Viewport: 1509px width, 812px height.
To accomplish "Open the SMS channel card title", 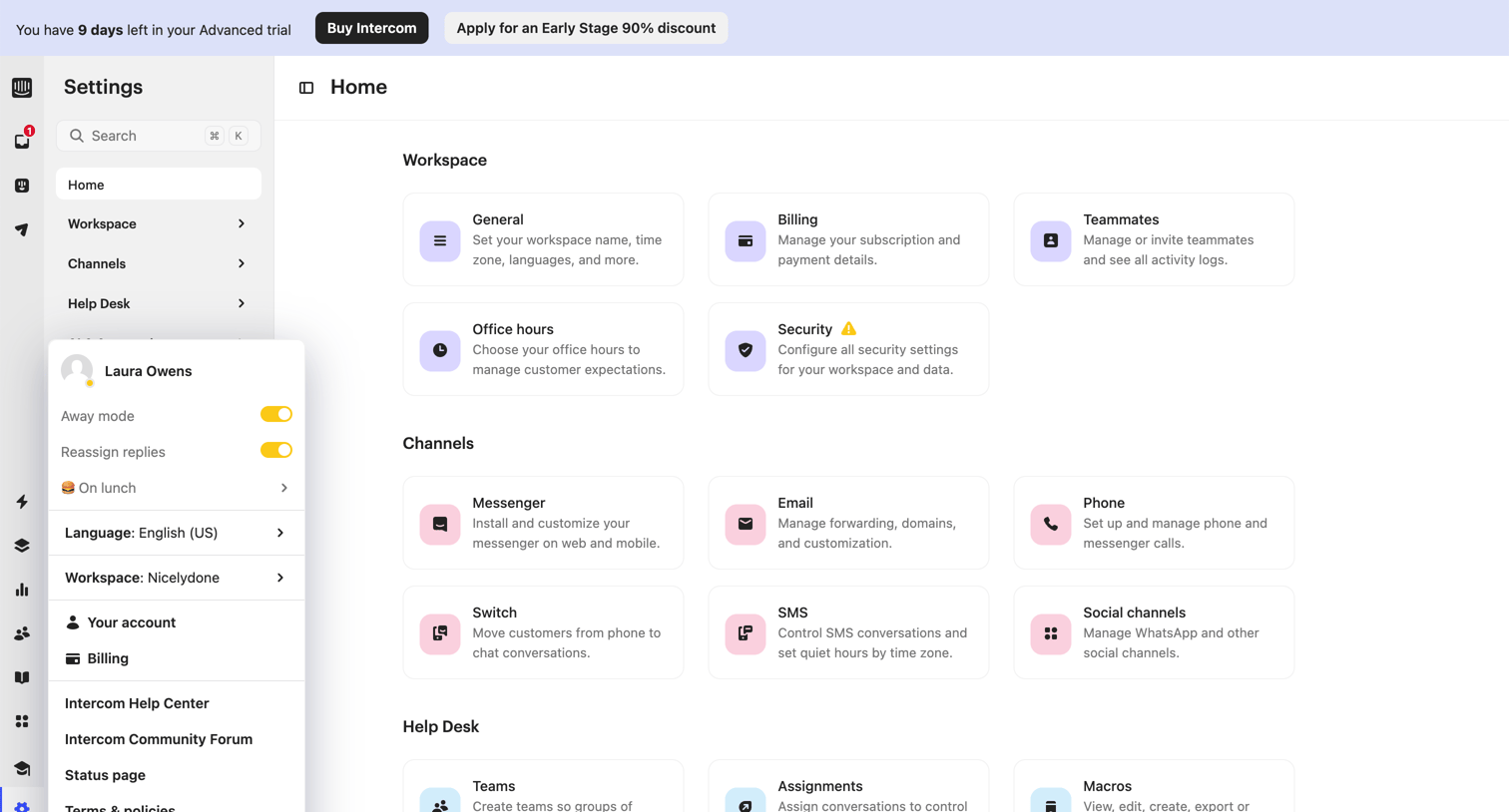I will point(792,612).
